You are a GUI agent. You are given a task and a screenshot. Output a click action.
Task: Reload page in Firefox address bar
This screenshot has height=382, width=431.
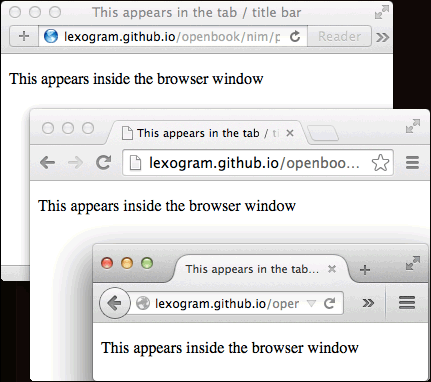[330, 303]
